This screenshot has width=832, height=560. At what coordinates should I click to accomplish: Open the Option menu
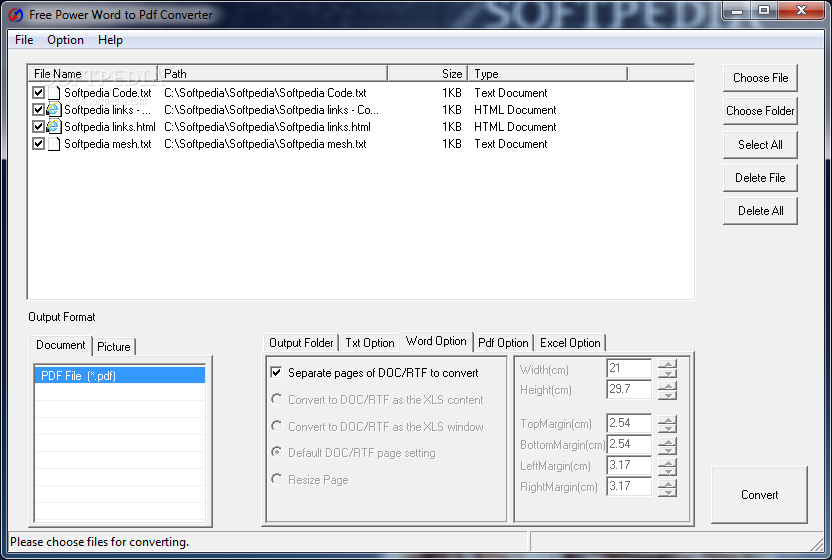pyautogui.click(x=65, y=40)
